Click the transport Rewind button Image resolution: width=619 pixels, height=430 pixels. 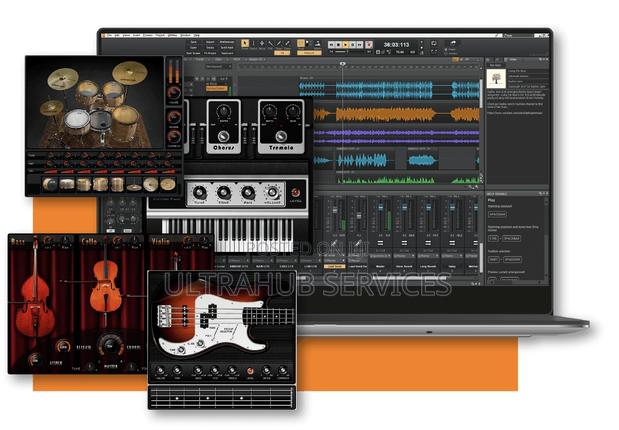coord(332,45)
